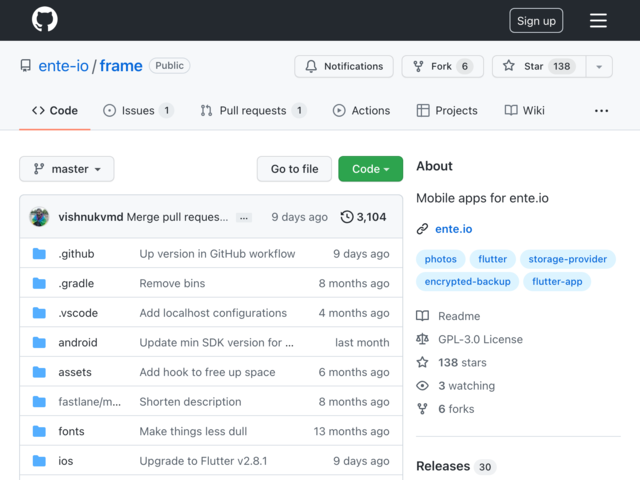Open the vishnukvmd author link
Screen dimensions: 640x480
(91, 217)
